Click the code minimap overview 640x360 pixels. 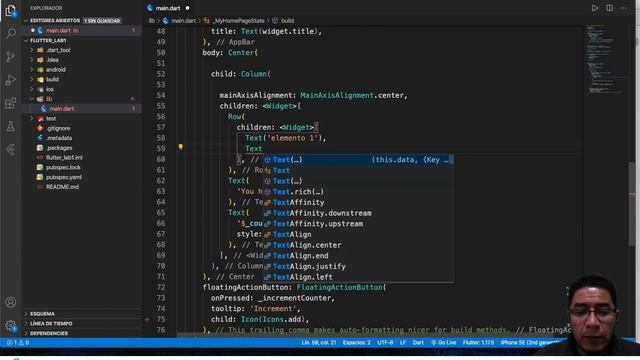pos(605,59)
